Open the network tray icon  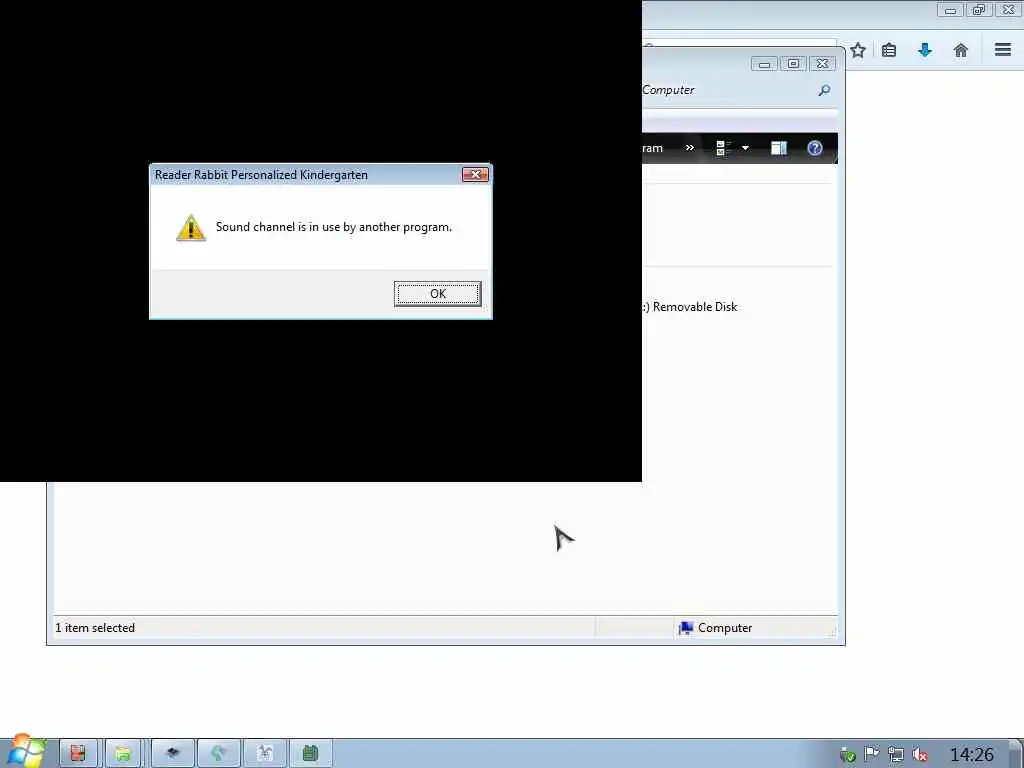tap(896, 755)
